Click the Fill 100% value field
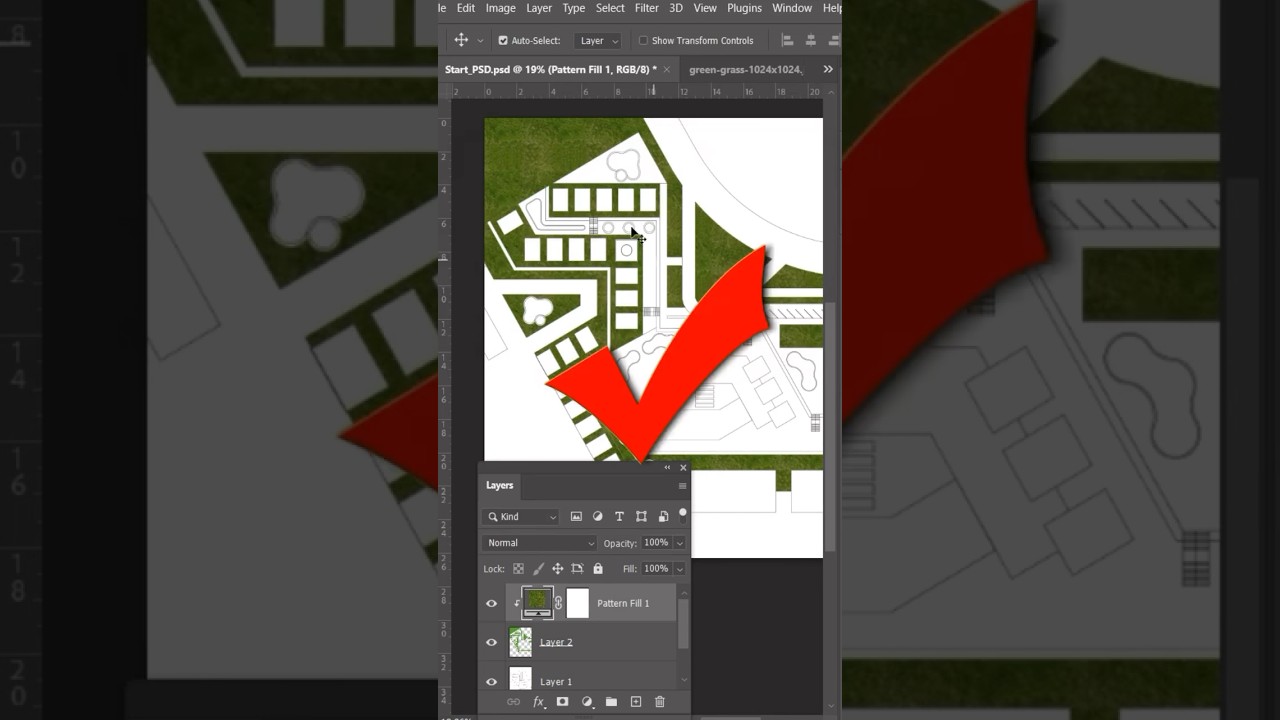Image resolution: width=1280 pixels, height=720 pixels. point(656,569)
